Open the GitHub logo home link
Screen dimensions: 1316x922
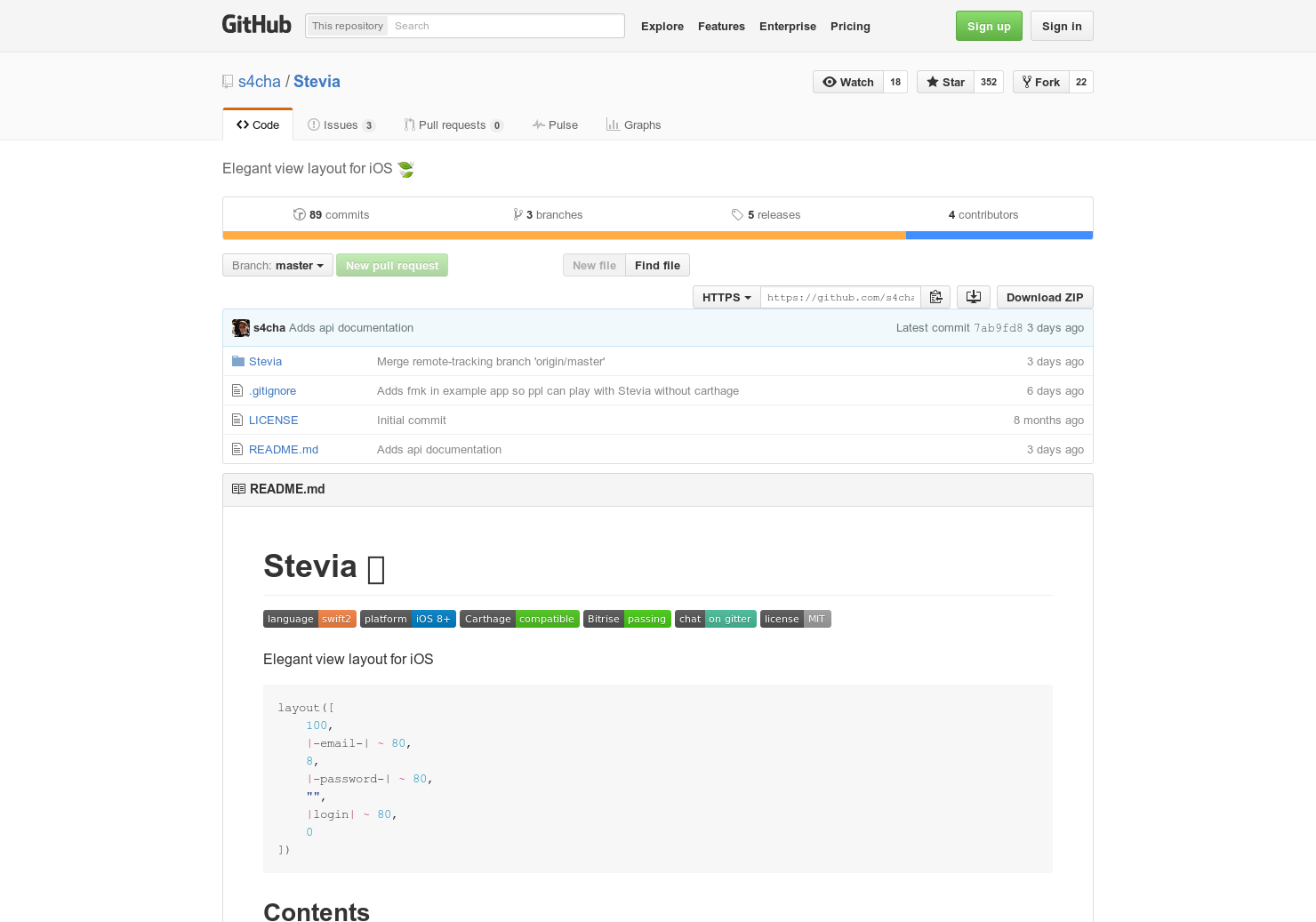coord(256,25)
